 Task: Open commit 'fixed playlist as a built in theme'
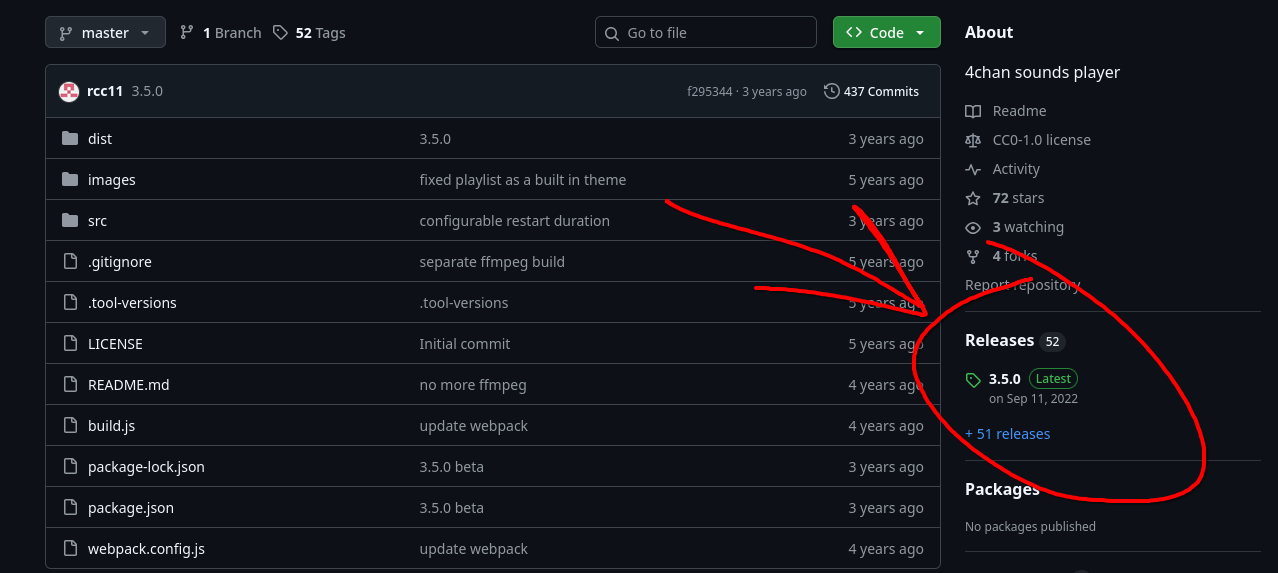pos(523,180)
